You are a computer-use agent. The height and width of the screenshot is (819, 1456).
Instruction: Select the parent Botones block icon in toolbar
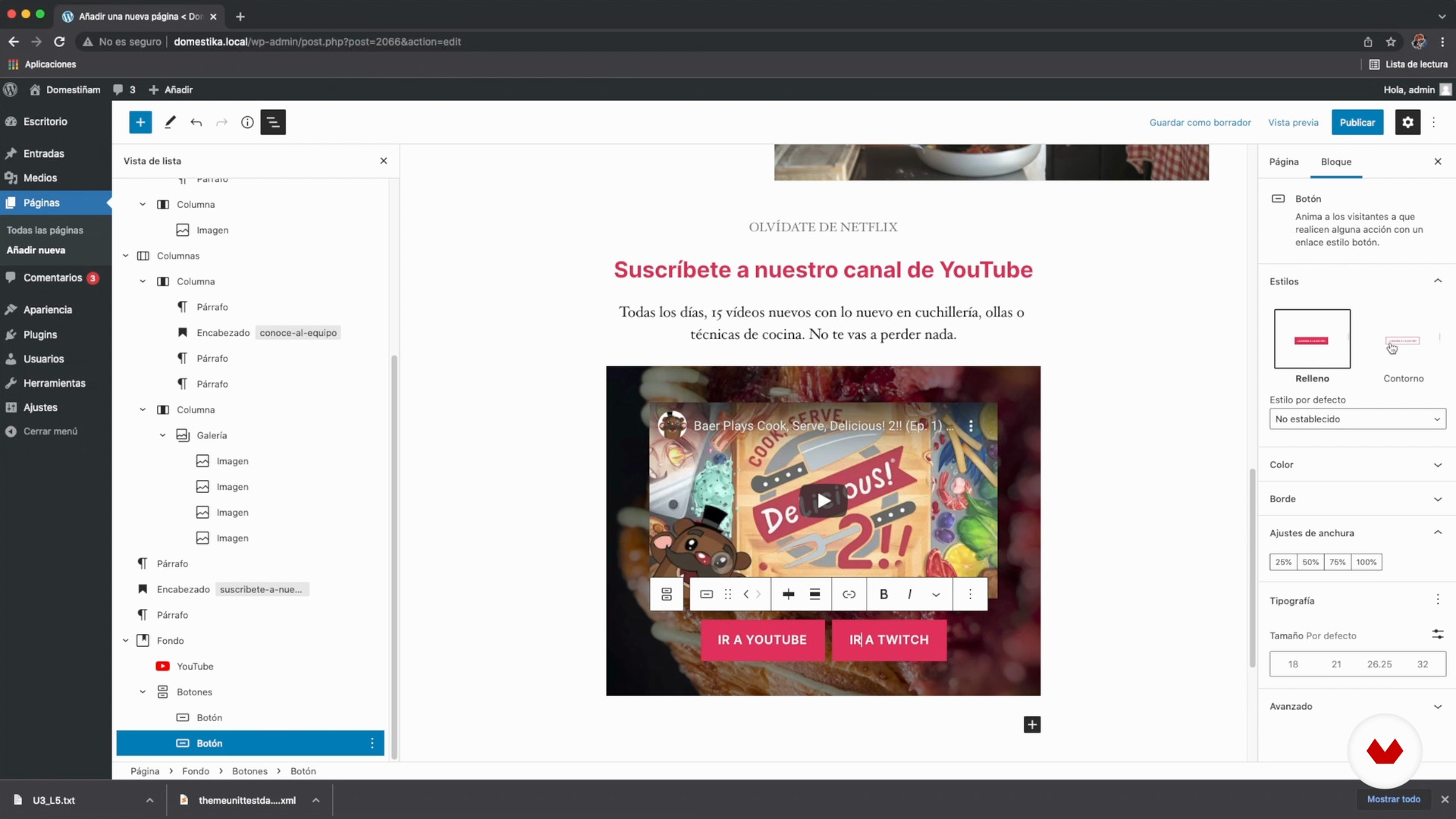click(667, 595)
